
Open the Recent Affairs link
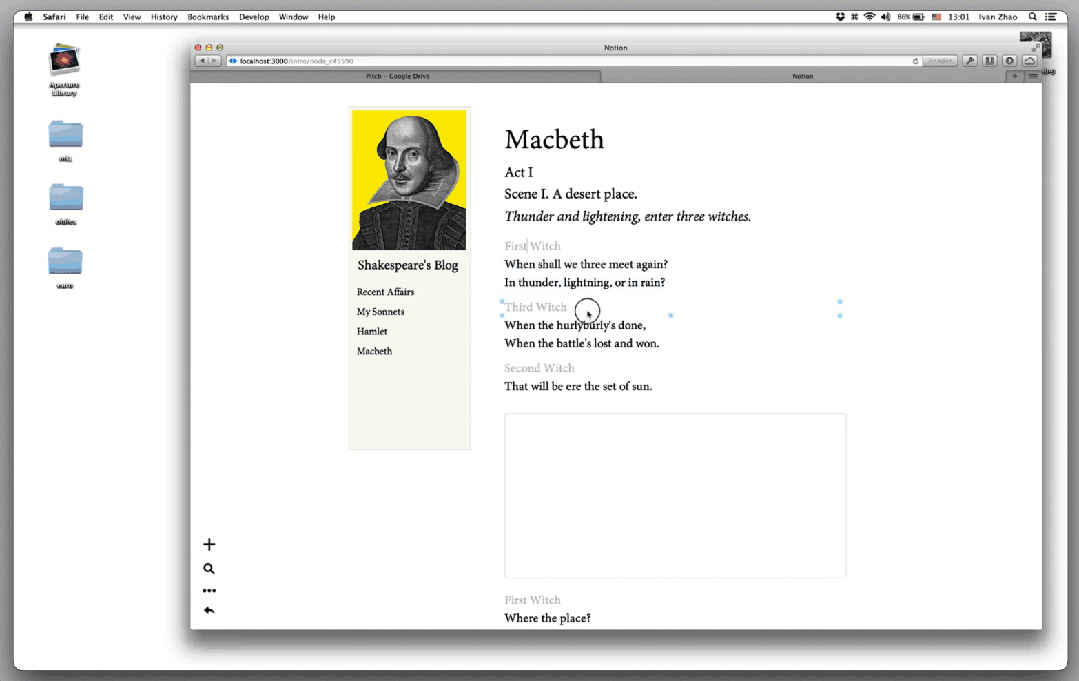[x=385, y=291]
